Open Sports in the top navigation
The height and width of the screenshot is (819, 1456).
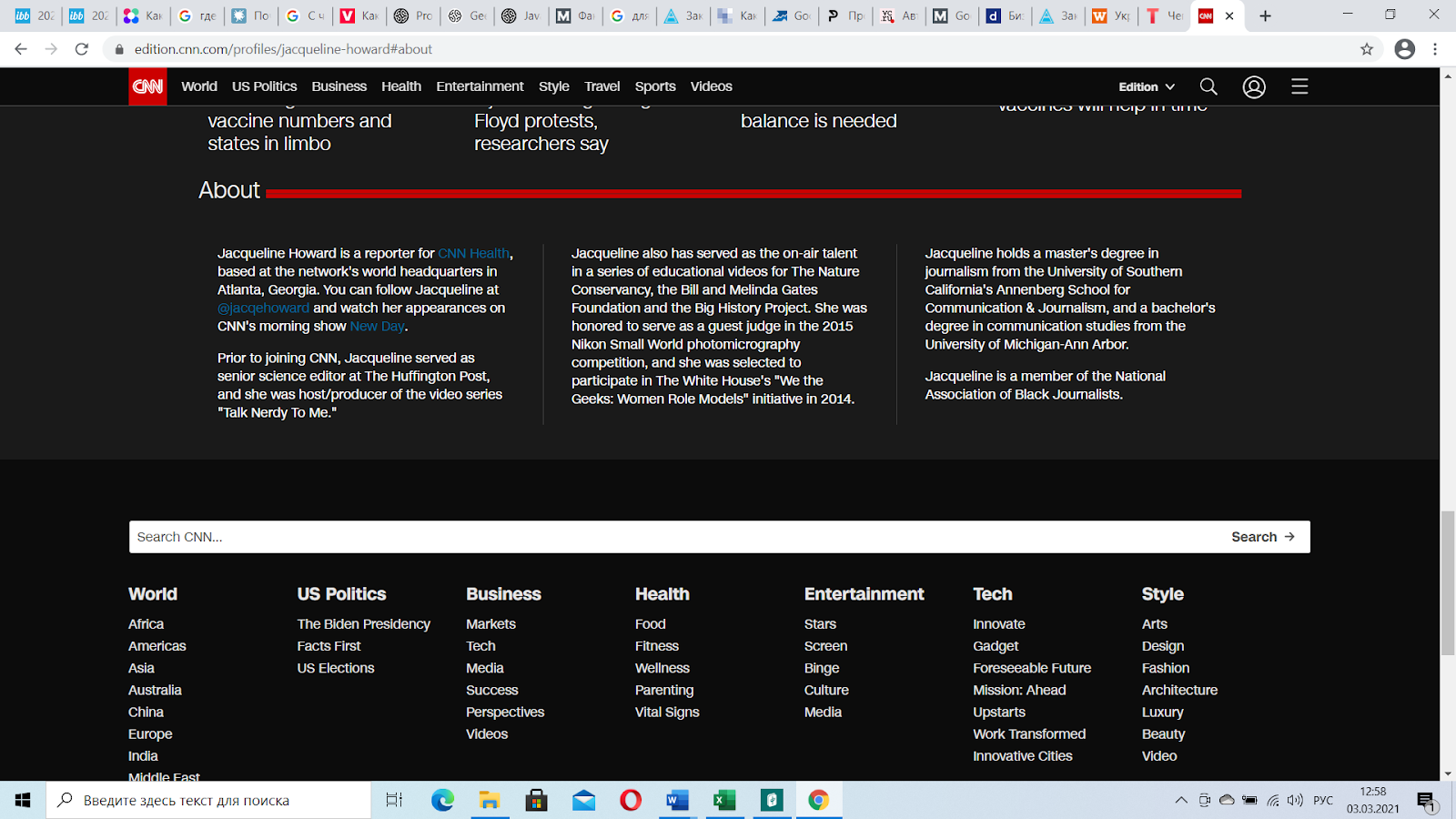[655, 86]
